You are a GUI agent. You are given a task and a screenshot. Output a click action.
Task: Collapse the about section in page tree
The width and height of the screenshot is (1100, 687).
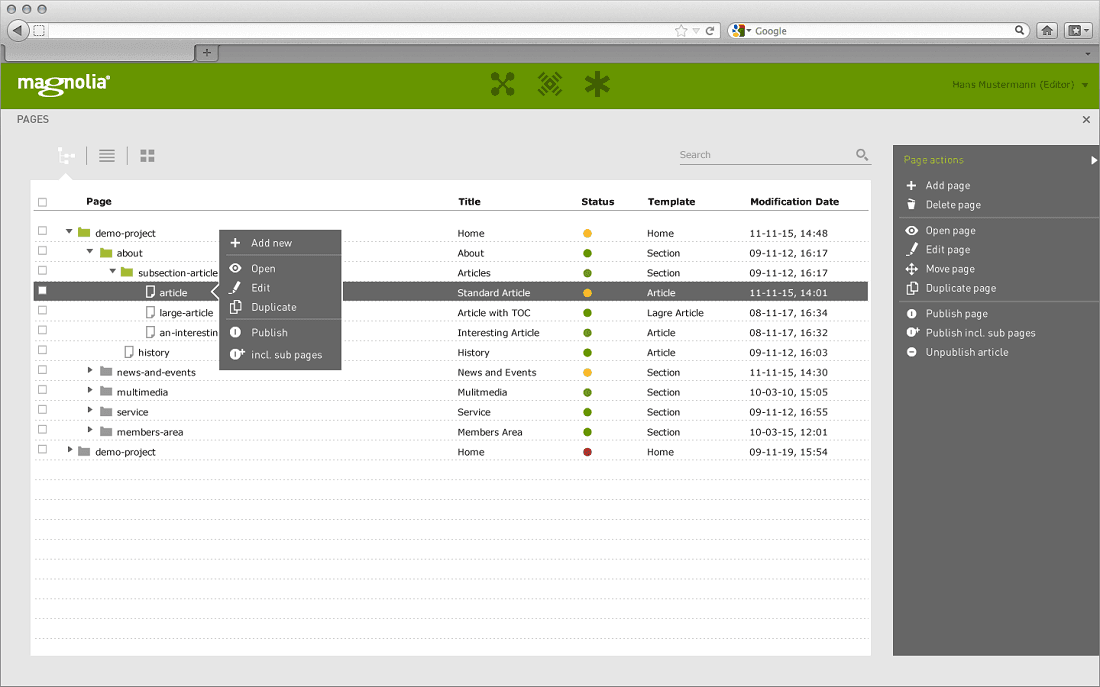coord(89,252)
